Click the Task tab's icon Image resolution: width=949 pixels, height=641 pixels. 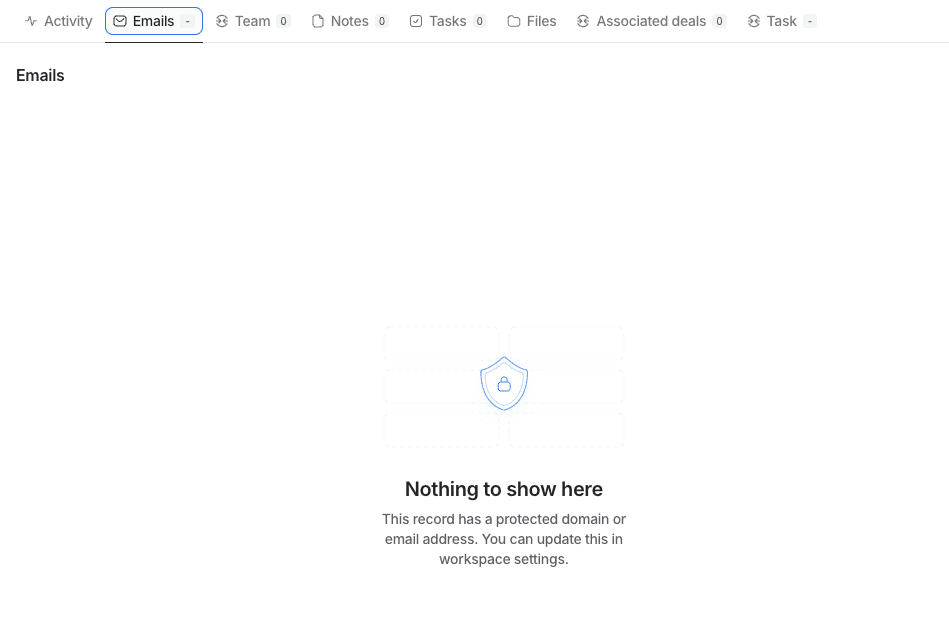(x=754, y=21)
